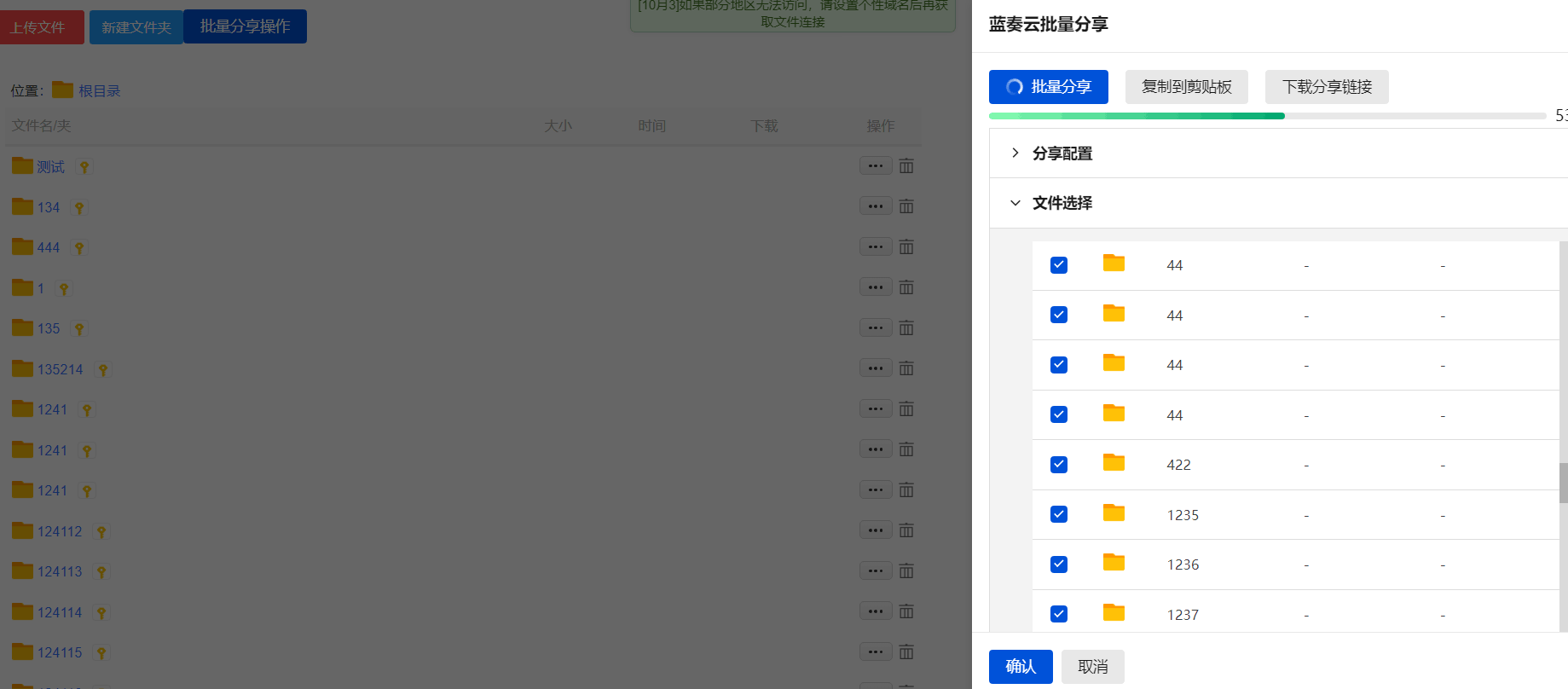Delete folder 135214 using its trash icon
The height and width of the screenshot is (689, 1568).
coord(906,368)
